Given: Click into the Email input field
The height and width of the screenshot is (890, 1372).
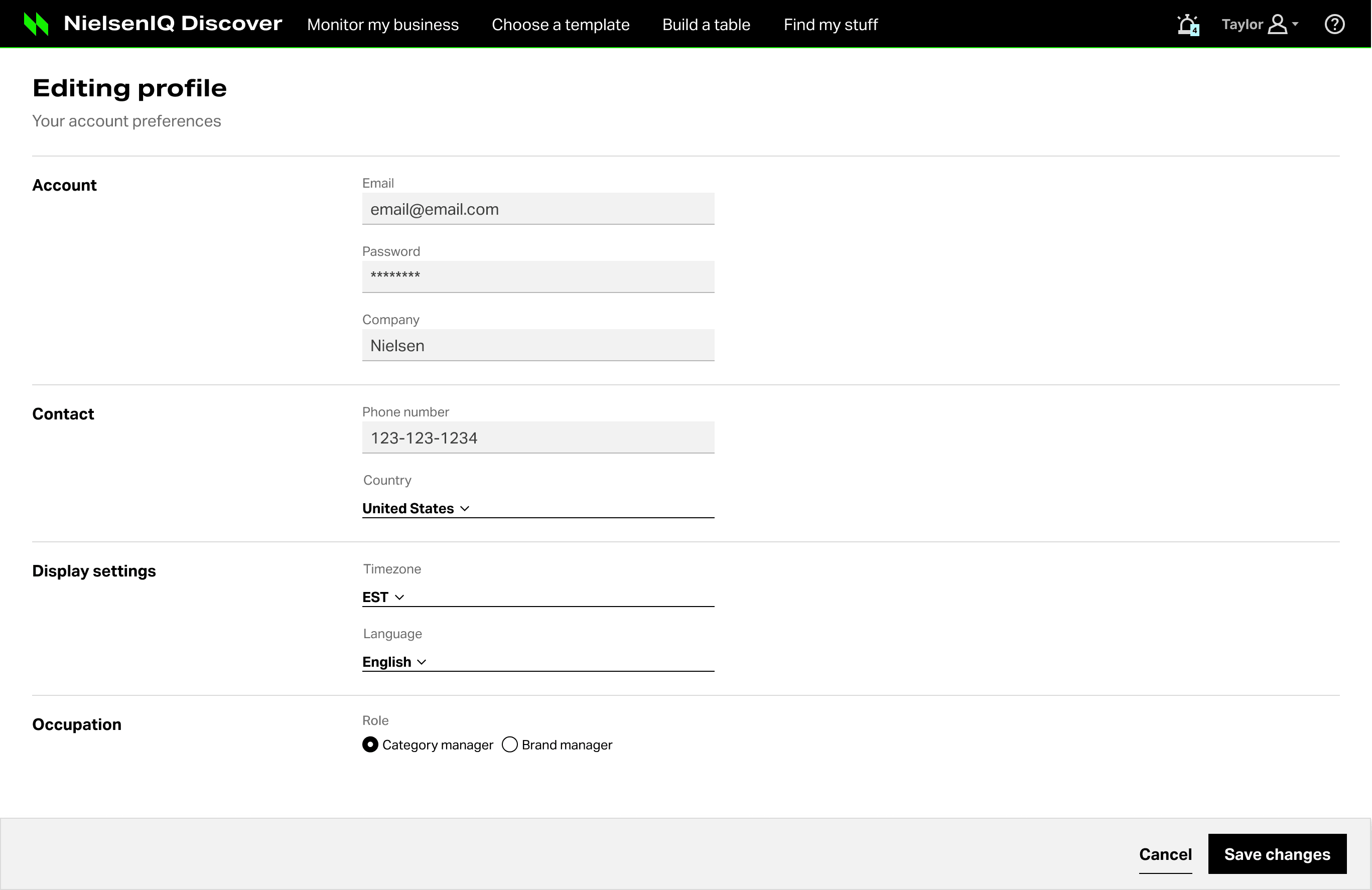Looking at the screenshot, I should (x=538, y=209).
